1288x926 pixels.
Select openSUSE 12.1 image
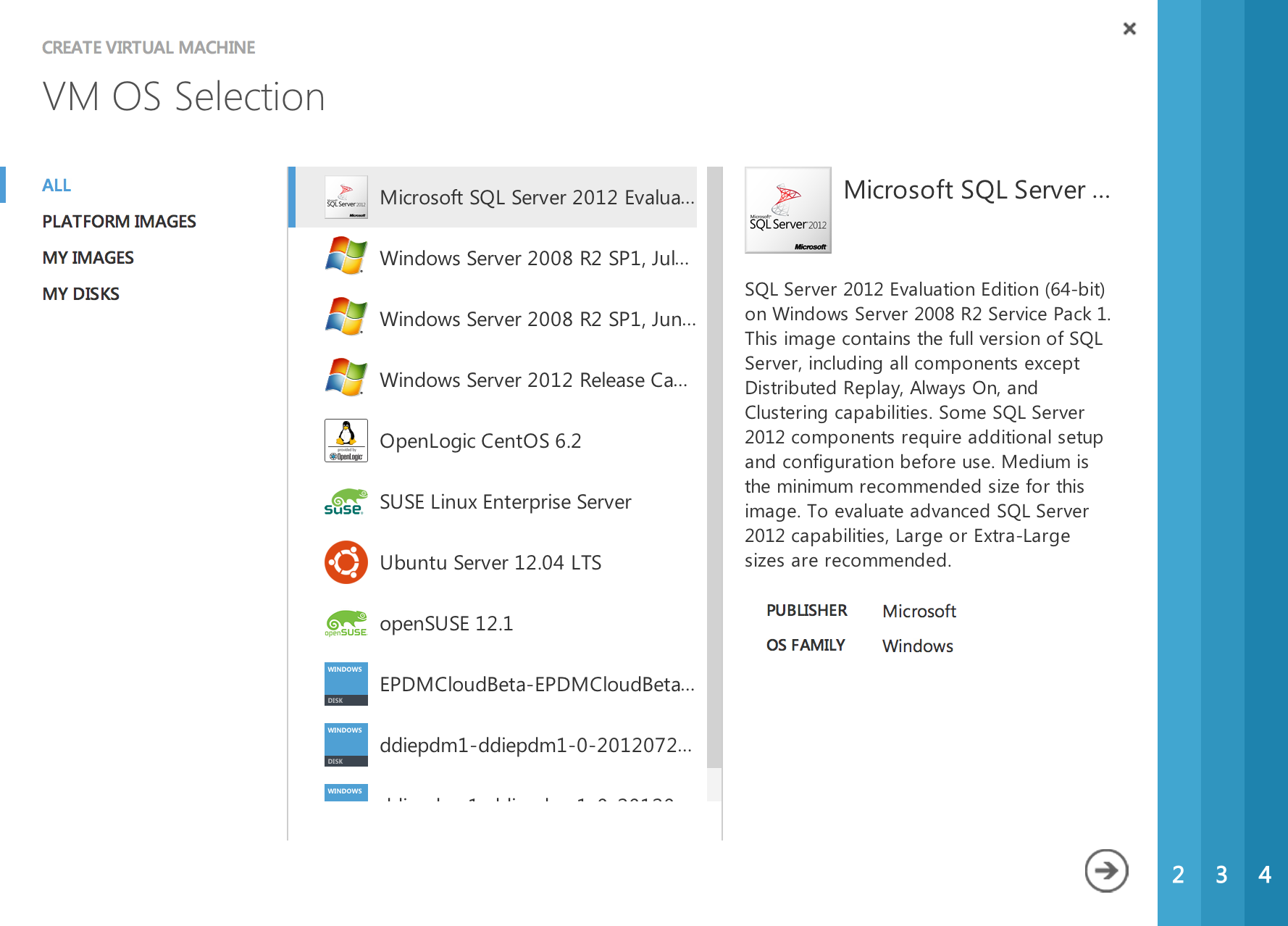click(493, 623)
